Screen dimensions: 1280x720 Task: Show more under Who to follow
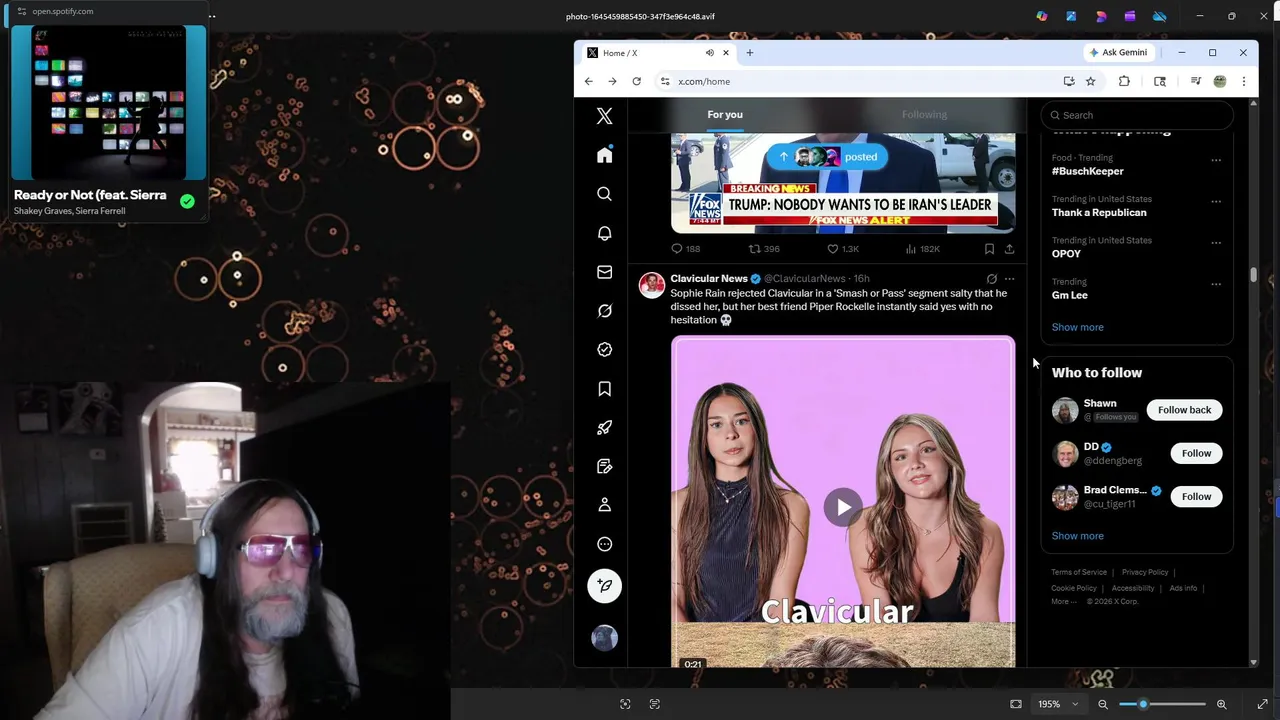(1077, 536)
